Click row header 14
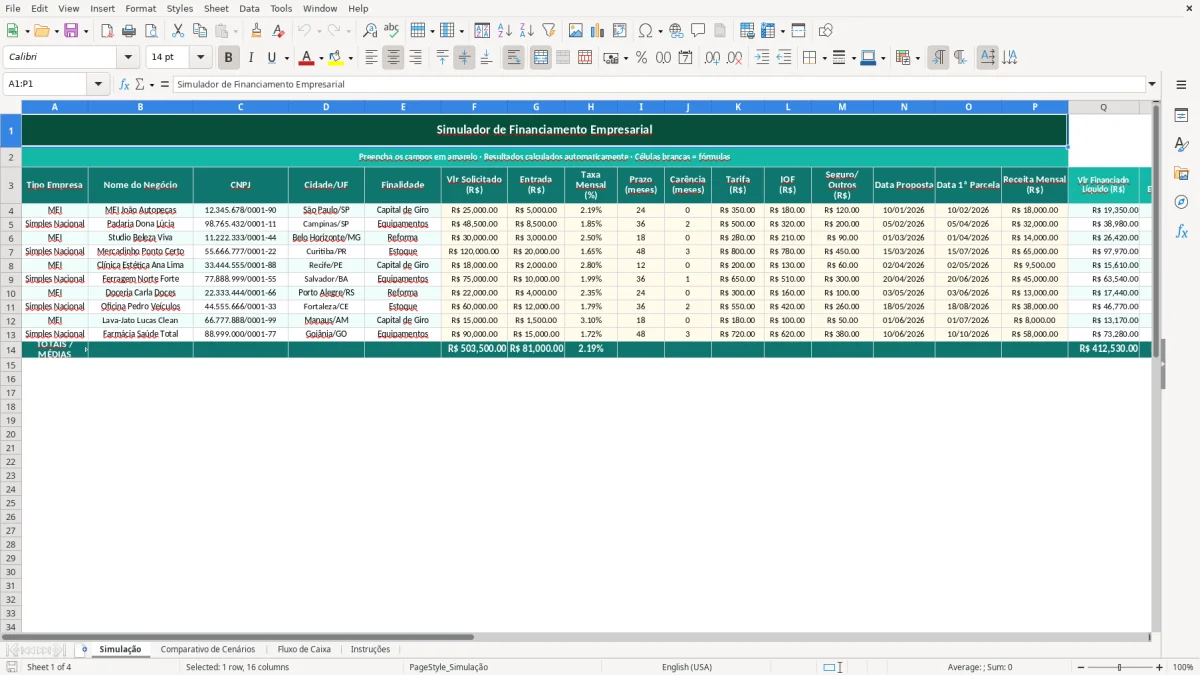Image resolution: width=1200 pixels, height=675 pixels. tap(10, 349)
